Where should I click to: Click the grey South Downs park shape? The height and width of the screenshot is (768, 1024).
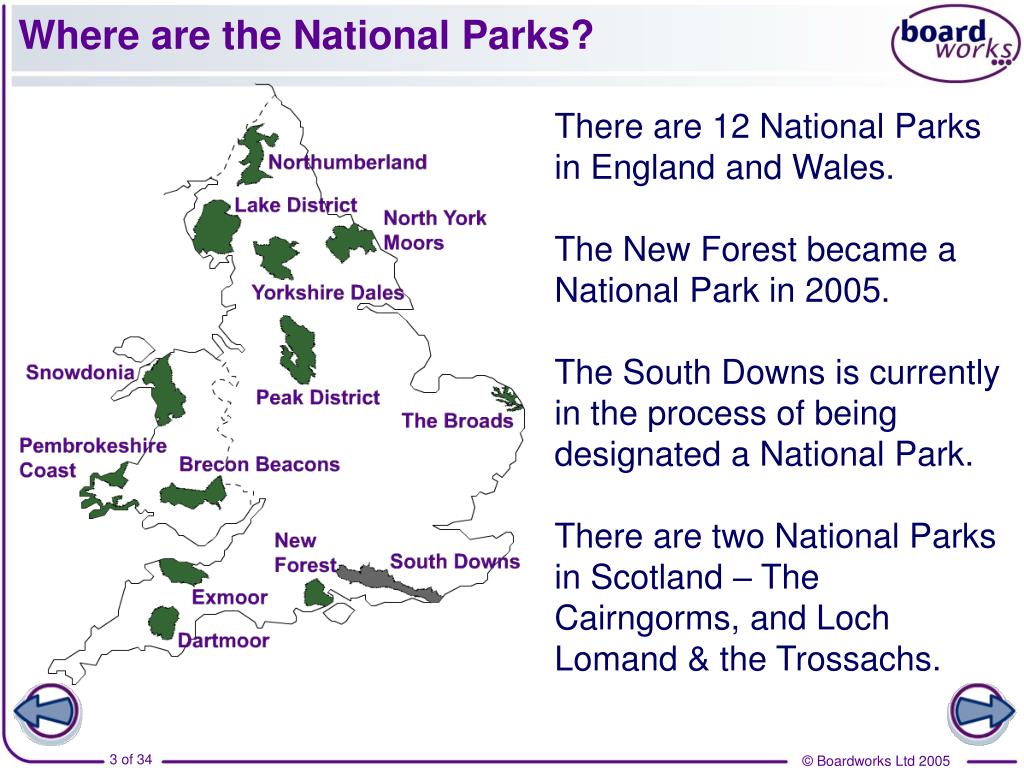[x=388, y=581]
